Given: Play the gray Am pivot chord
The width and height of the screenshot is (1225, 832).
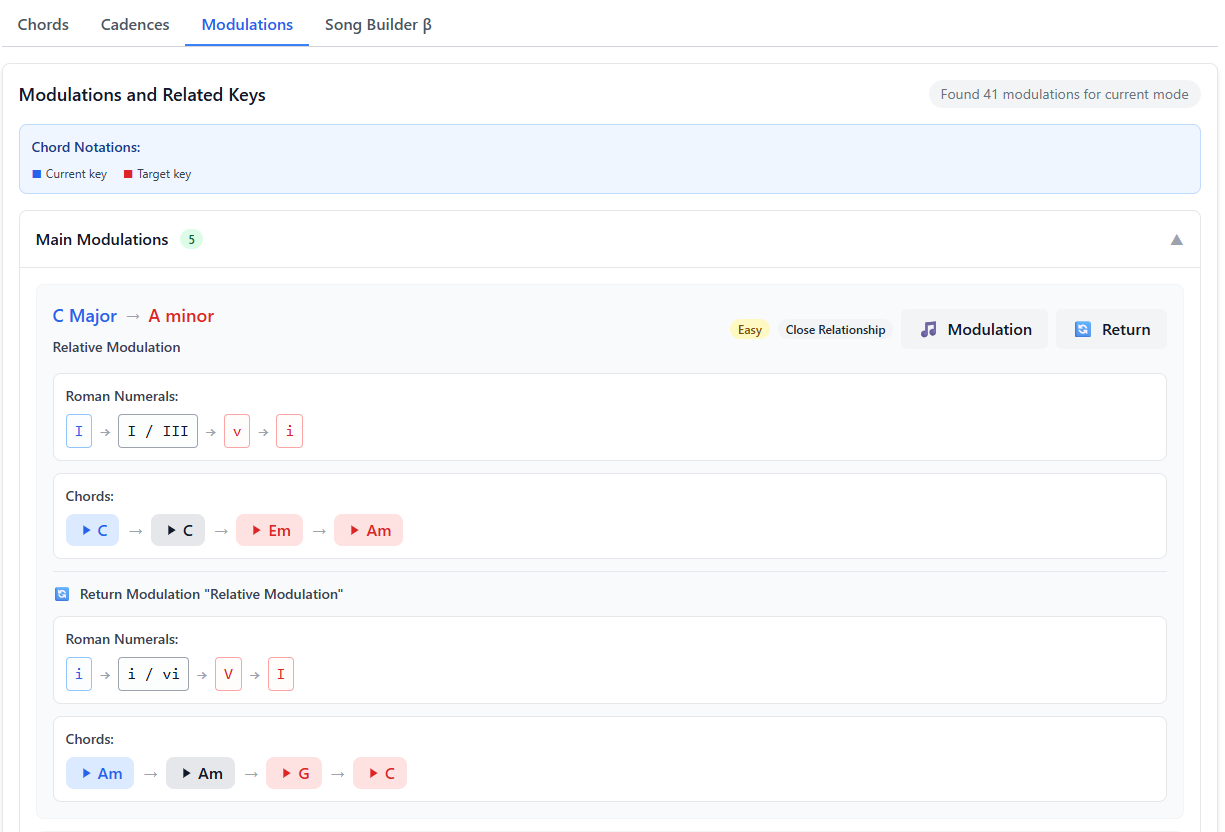Looking at the screenshot, I should tap(200, 773).
